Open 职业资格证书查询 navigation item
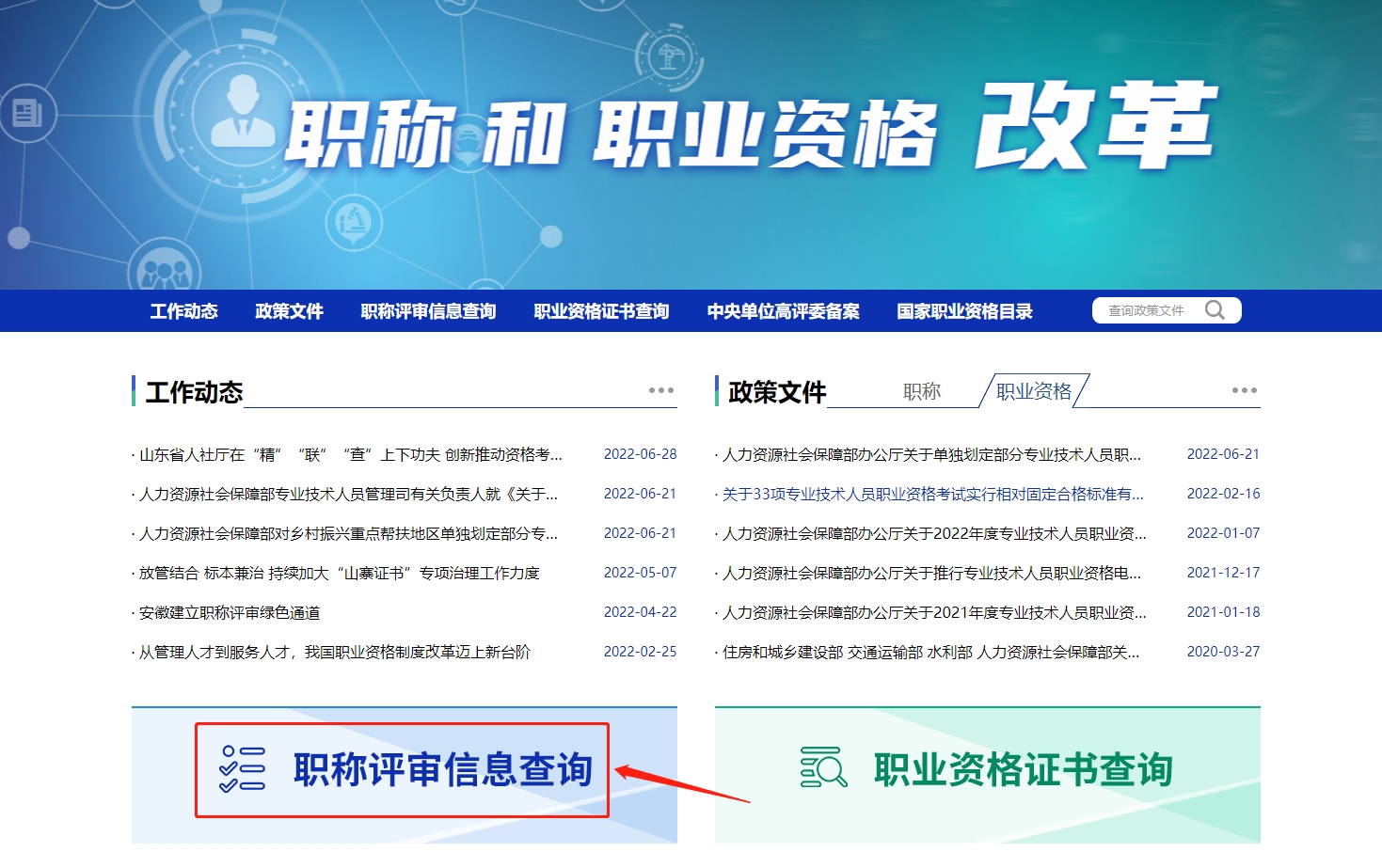This screenshot has width=1382, height=868. click(601, 311)
